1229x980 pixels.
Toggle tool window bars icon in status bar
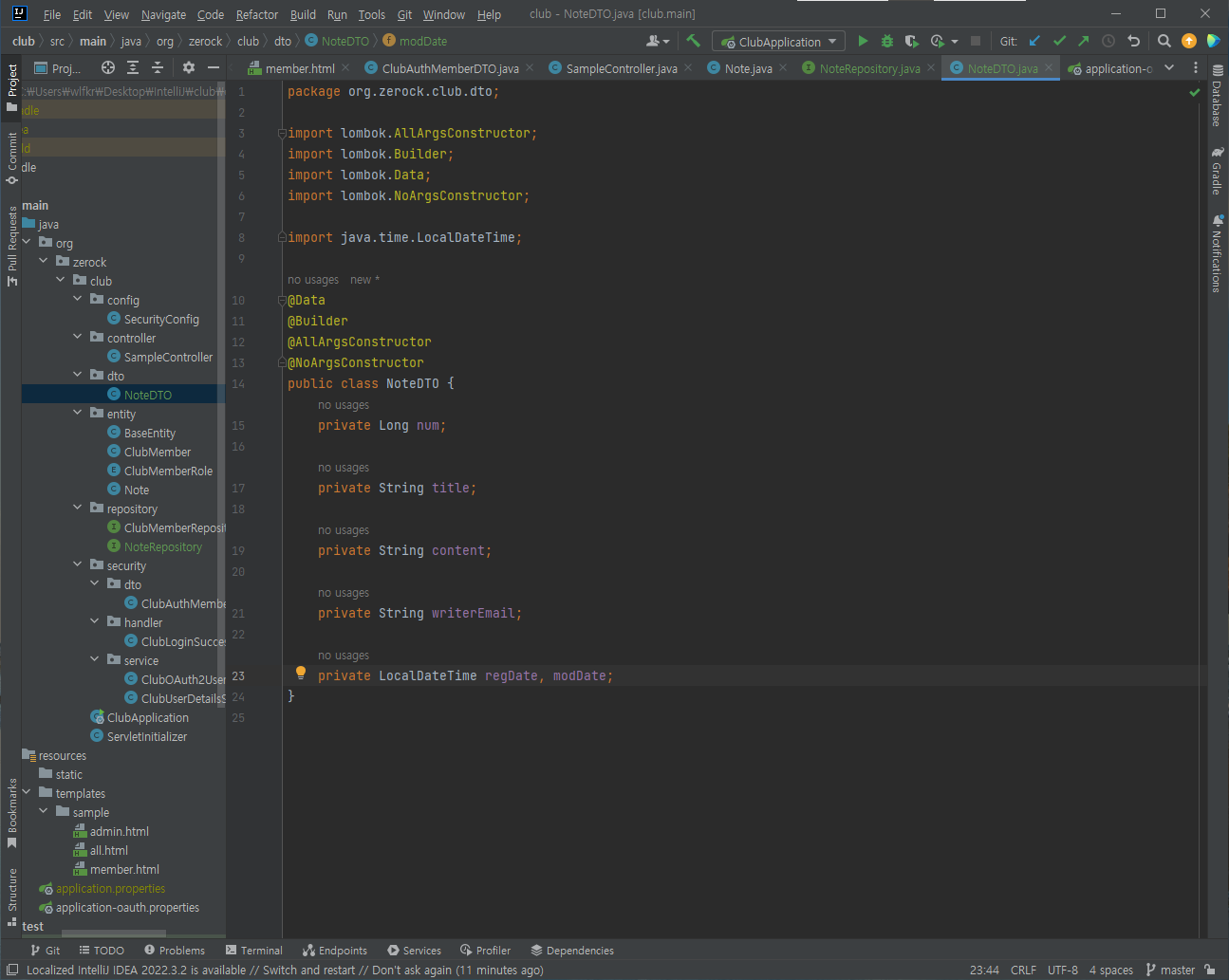click(12, 970)
